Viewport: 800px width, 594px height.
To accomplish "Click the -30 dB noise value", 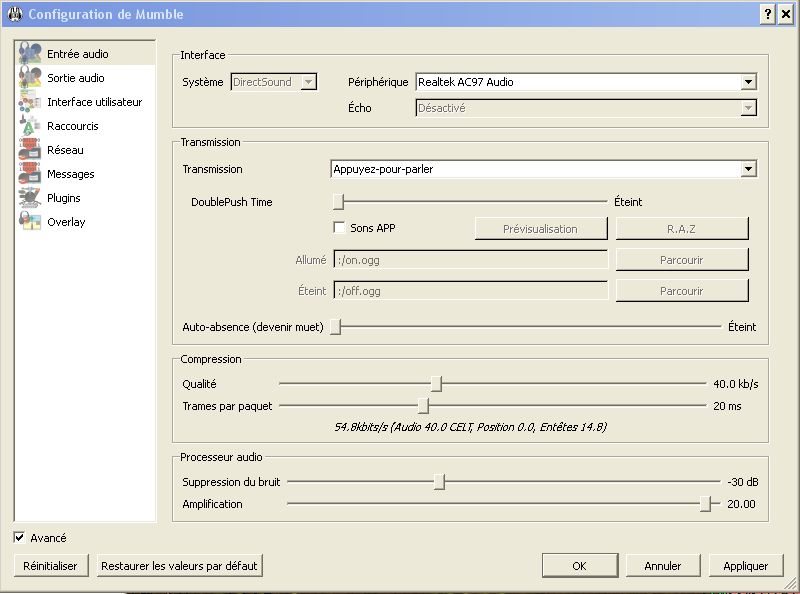I will pyautogui.click(x=743, y=482).
